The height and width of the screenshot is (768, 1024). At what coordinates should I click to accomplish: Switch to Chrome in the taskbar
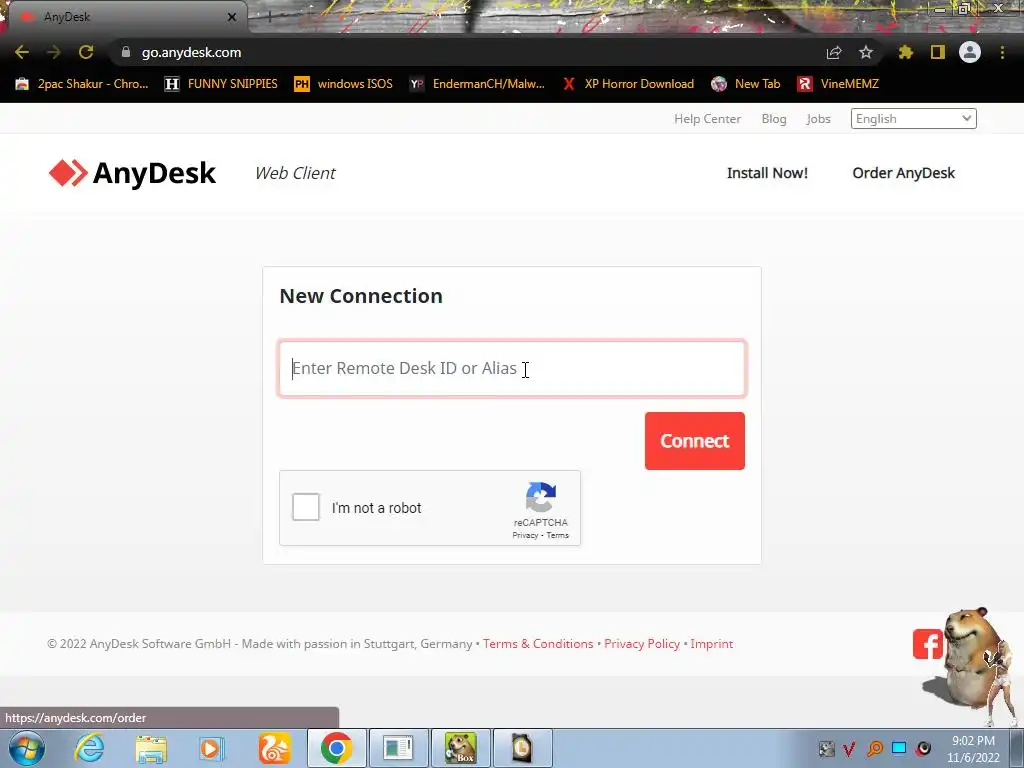[336, 748]
